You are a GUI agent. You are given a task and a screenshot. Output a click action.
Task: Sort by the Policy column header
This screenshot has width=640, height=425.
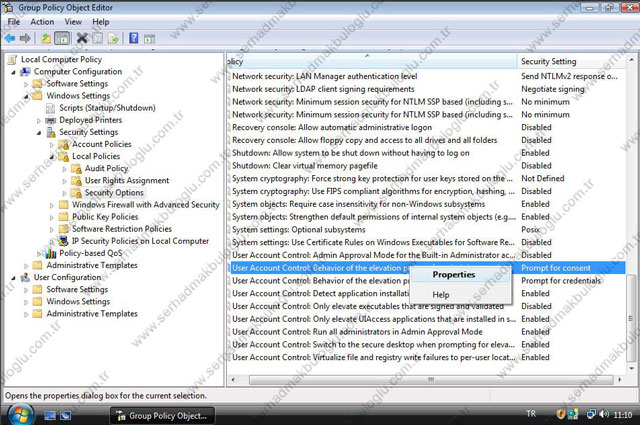[372, 62]
